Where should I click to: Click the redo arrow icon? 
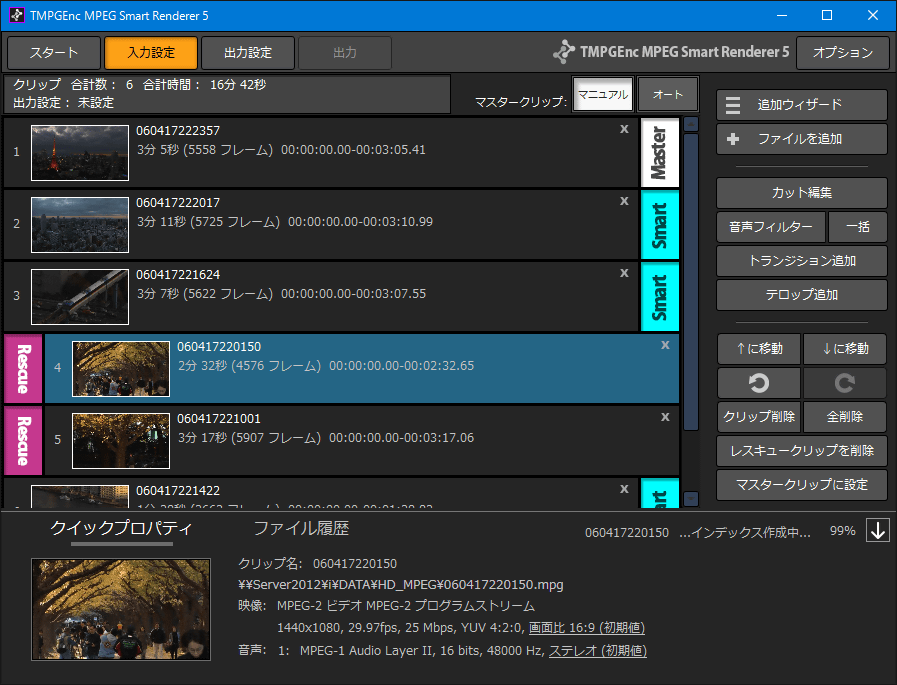844,383
